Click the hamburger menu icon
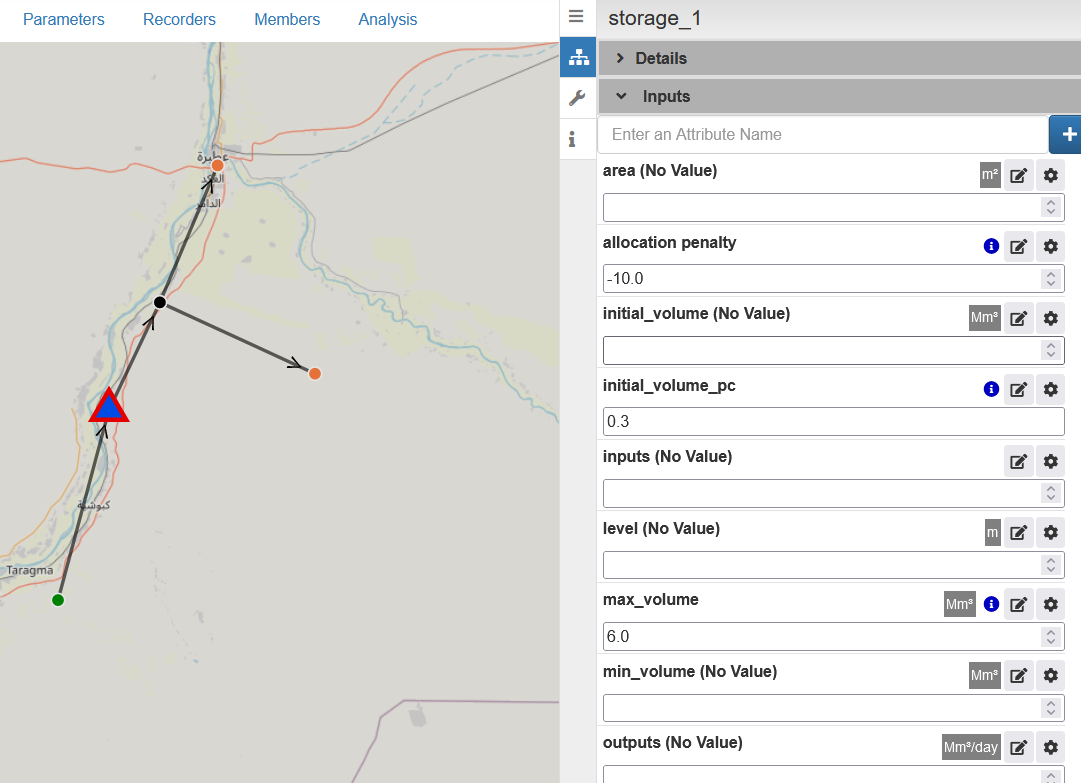Viewport: 1081px width, 783px height. click(x=576, y=17)
